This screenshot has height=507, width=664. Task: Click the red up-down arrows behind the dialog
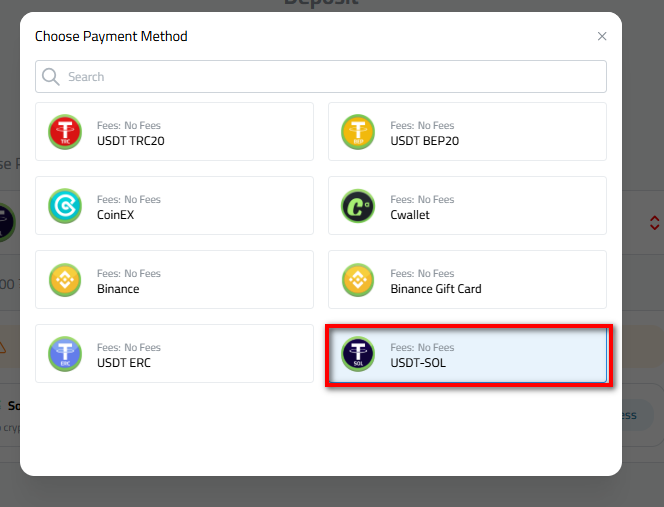[x=654, y=223]
